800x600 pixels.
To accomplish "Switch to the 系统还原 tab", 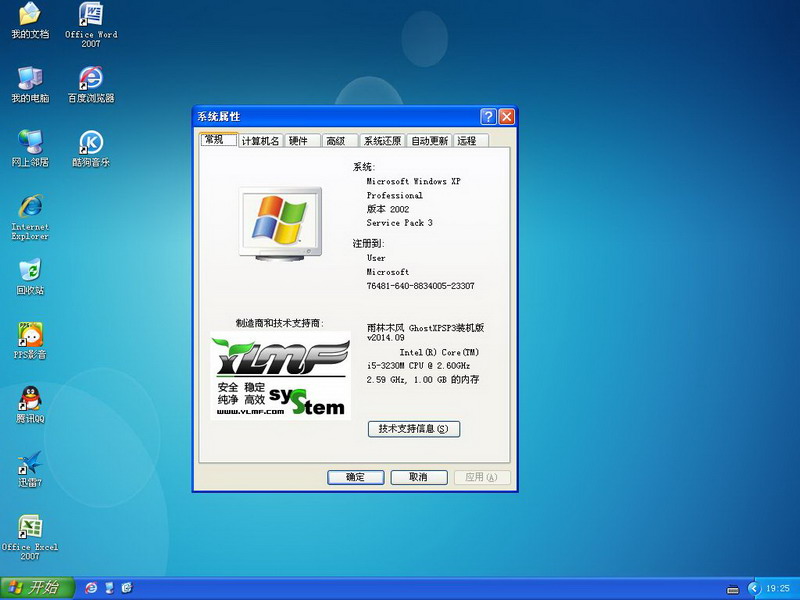I will point(383,141).
